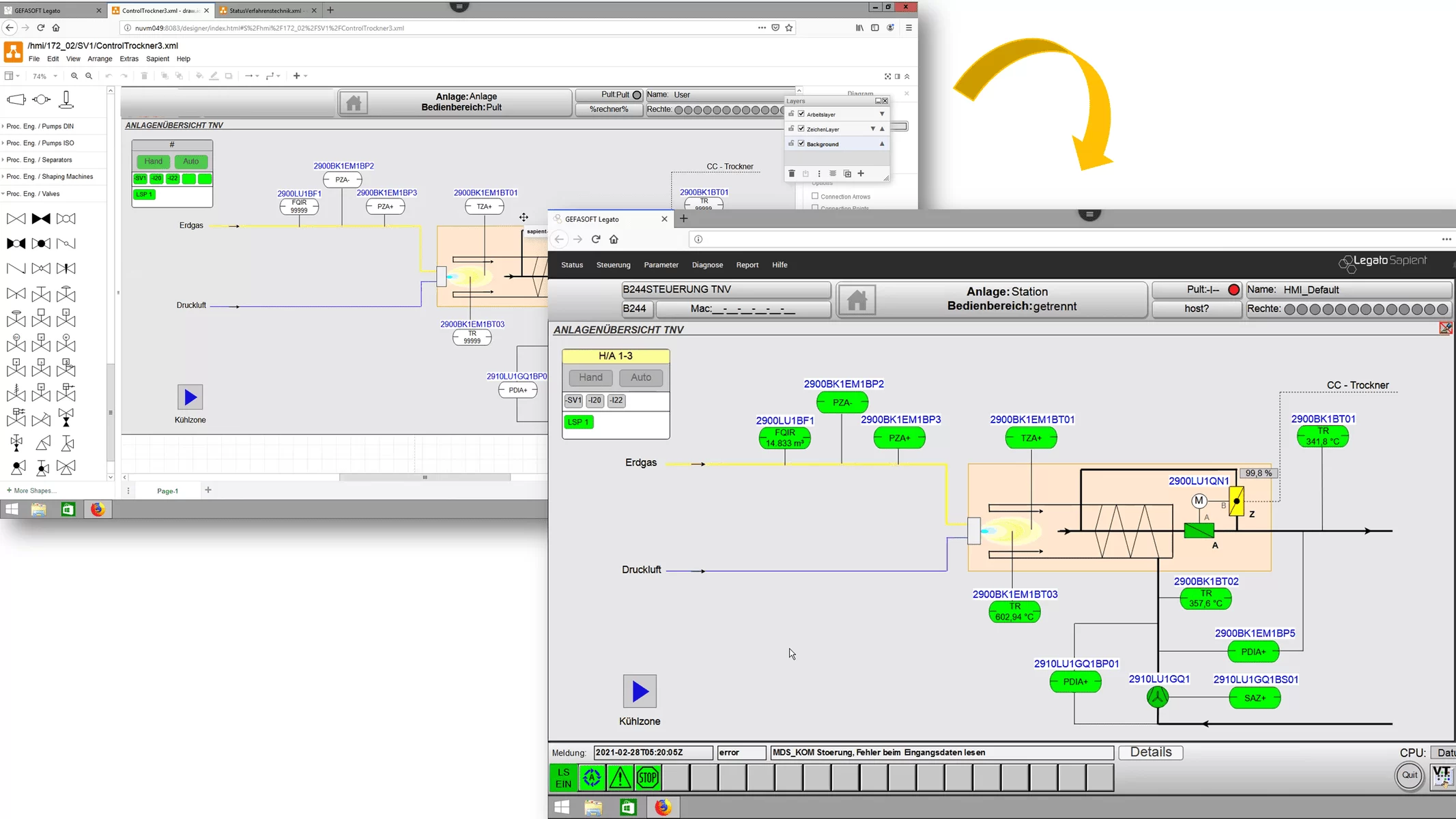Click the fan symbol 2910LU1GQ1
This screenshot has width=1456, height=819.
click(x=1158, y=697)
